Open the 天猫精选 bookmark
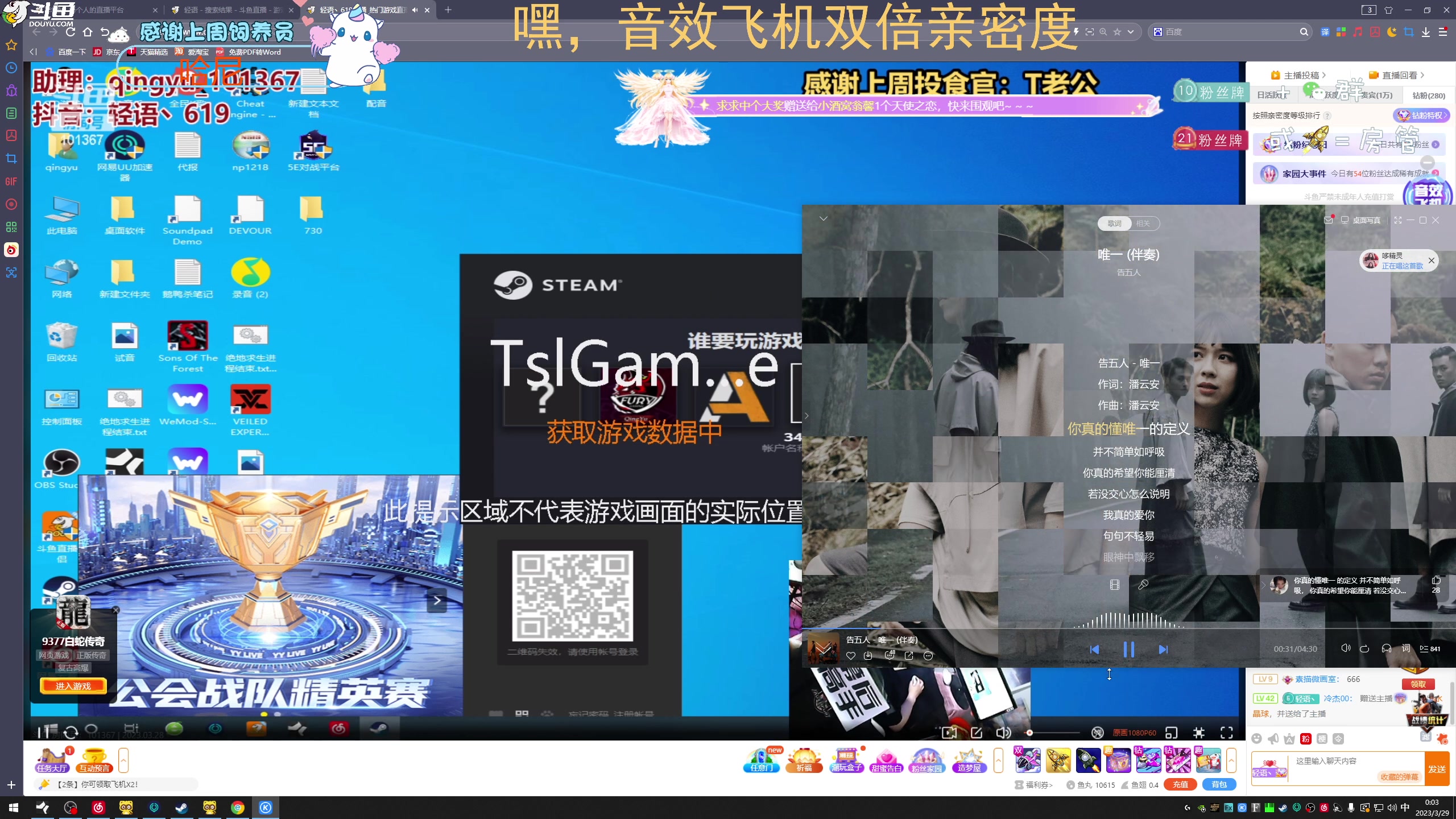 [x=148, y=52]
